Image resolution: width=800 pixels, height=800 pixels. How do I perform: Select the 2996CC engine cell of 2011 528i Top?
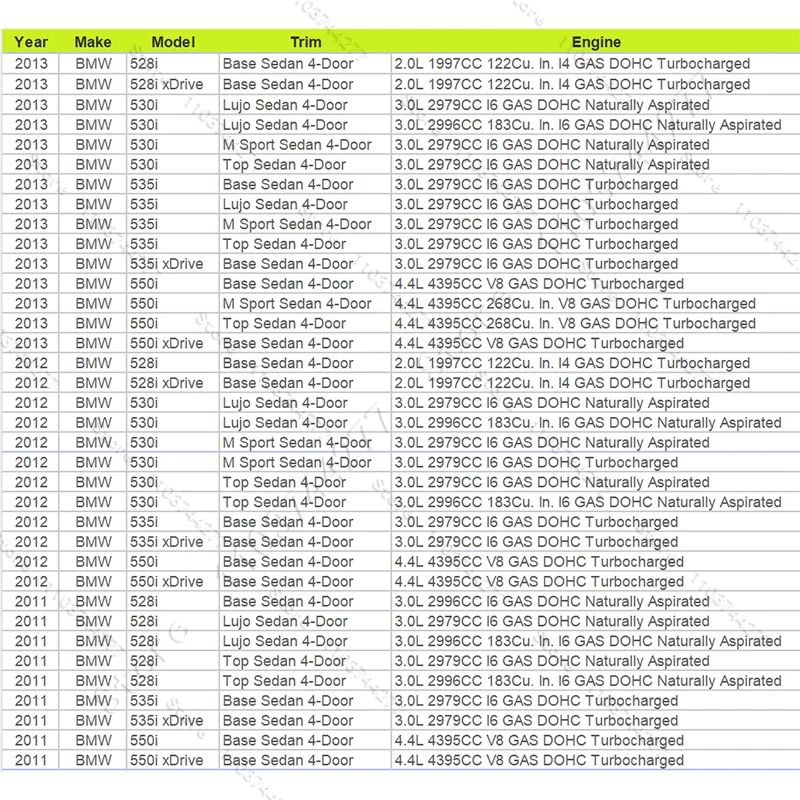tap(596, 681)
